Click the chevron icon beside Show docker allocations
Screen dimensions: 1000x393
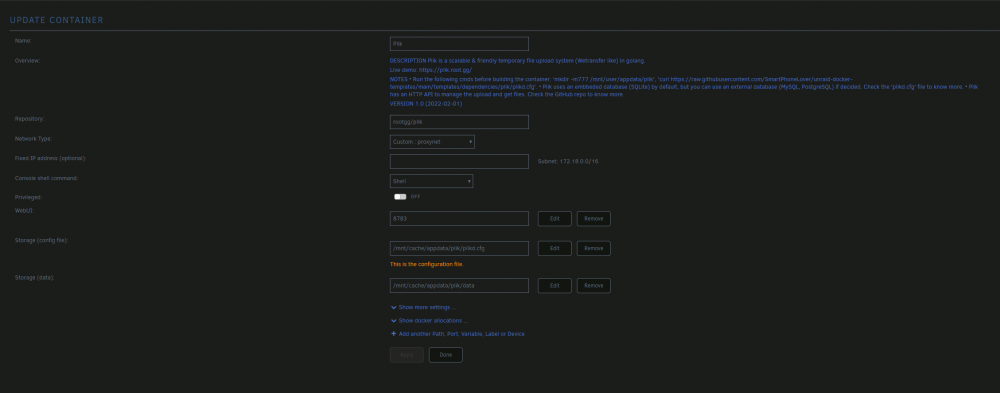point(393,321)
